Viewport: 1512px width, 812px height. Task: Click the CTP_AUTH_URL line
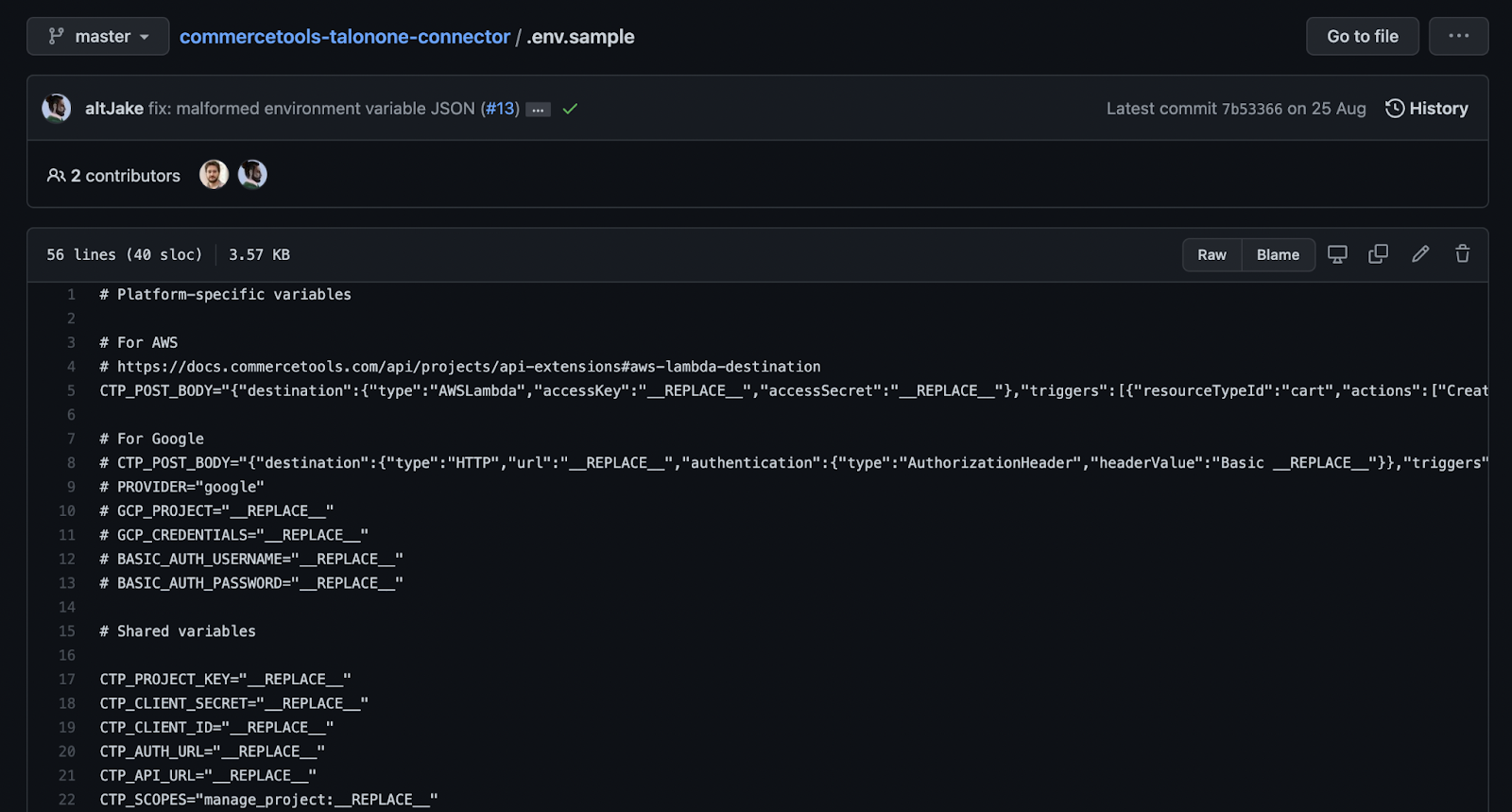212,752
